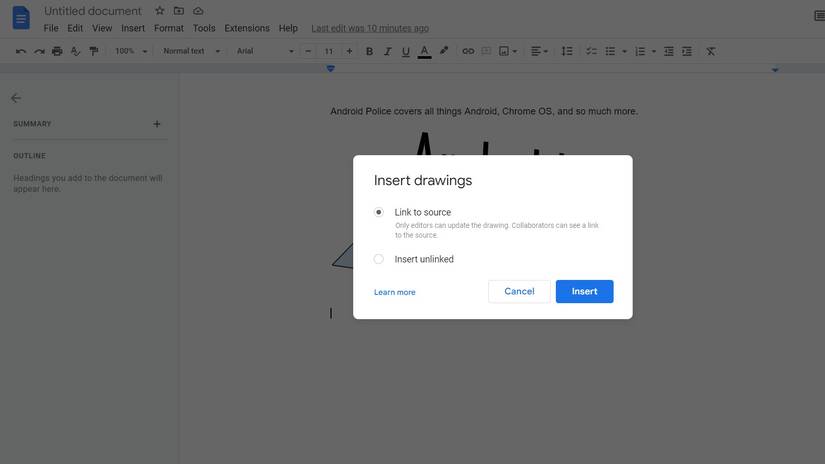Run spelling and grammar check
The width and height of the screenshot is (825, 464).
75,51
